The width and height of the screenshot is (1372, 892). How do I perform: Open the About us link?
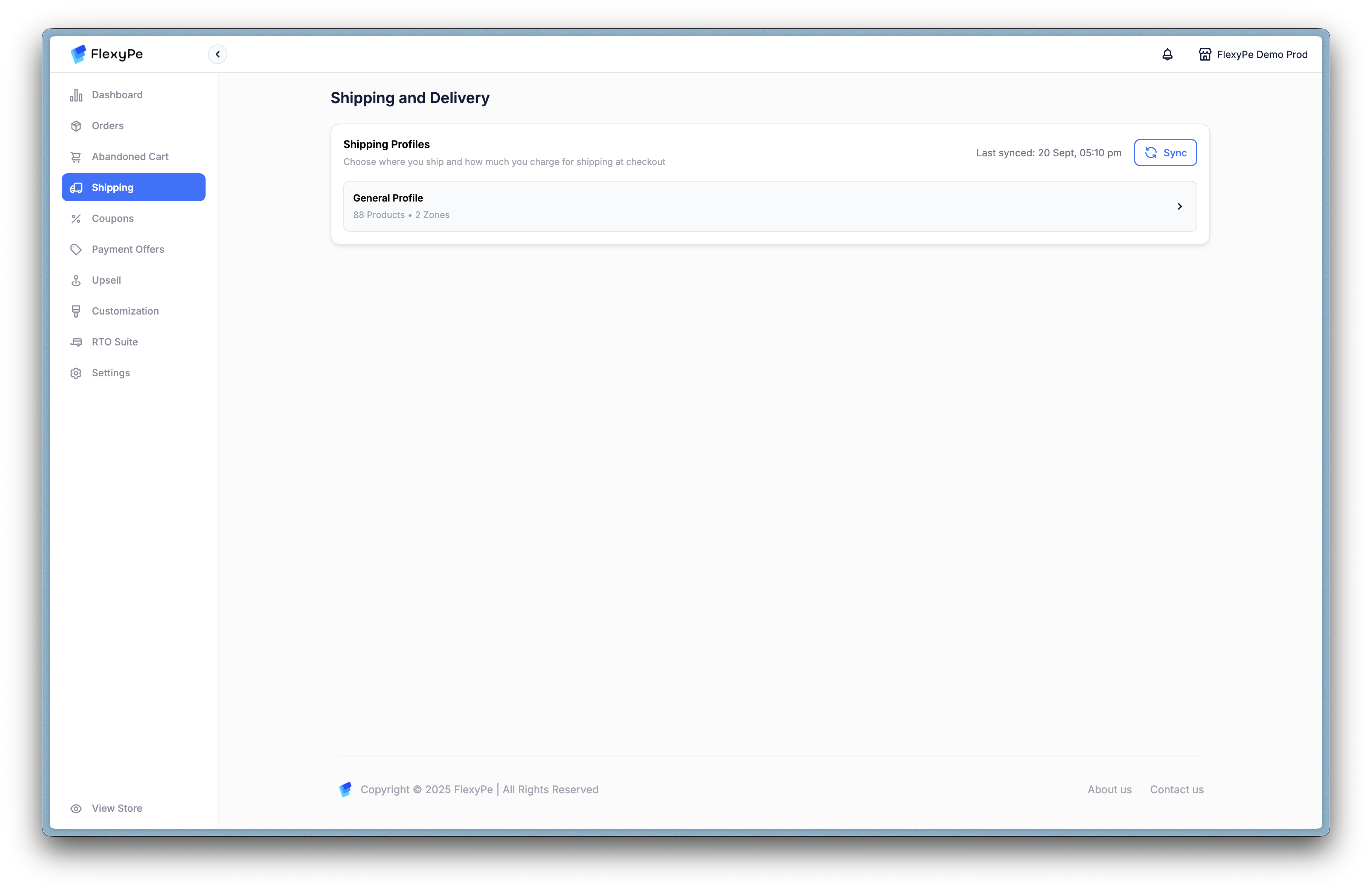1109,790
